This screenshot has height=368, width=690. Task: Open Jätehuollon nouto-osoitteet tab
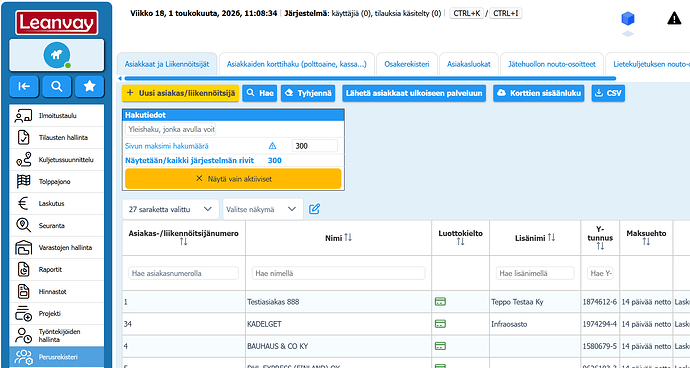pyautogui.click(x=552, y=64)
